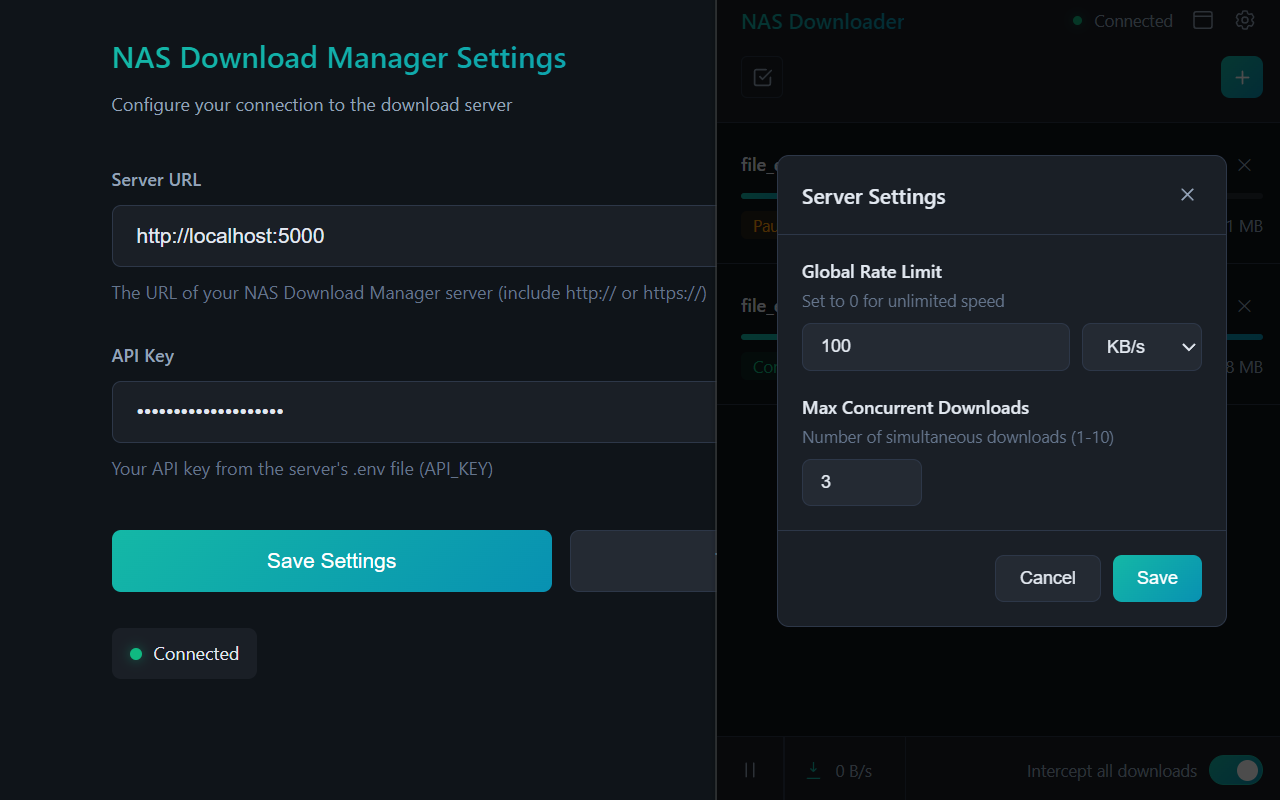This screenshot has width=1280, height=800.
Task: Click 'Number of simultaneous downloads (1-10)' hint
Action: coord(958,437)
